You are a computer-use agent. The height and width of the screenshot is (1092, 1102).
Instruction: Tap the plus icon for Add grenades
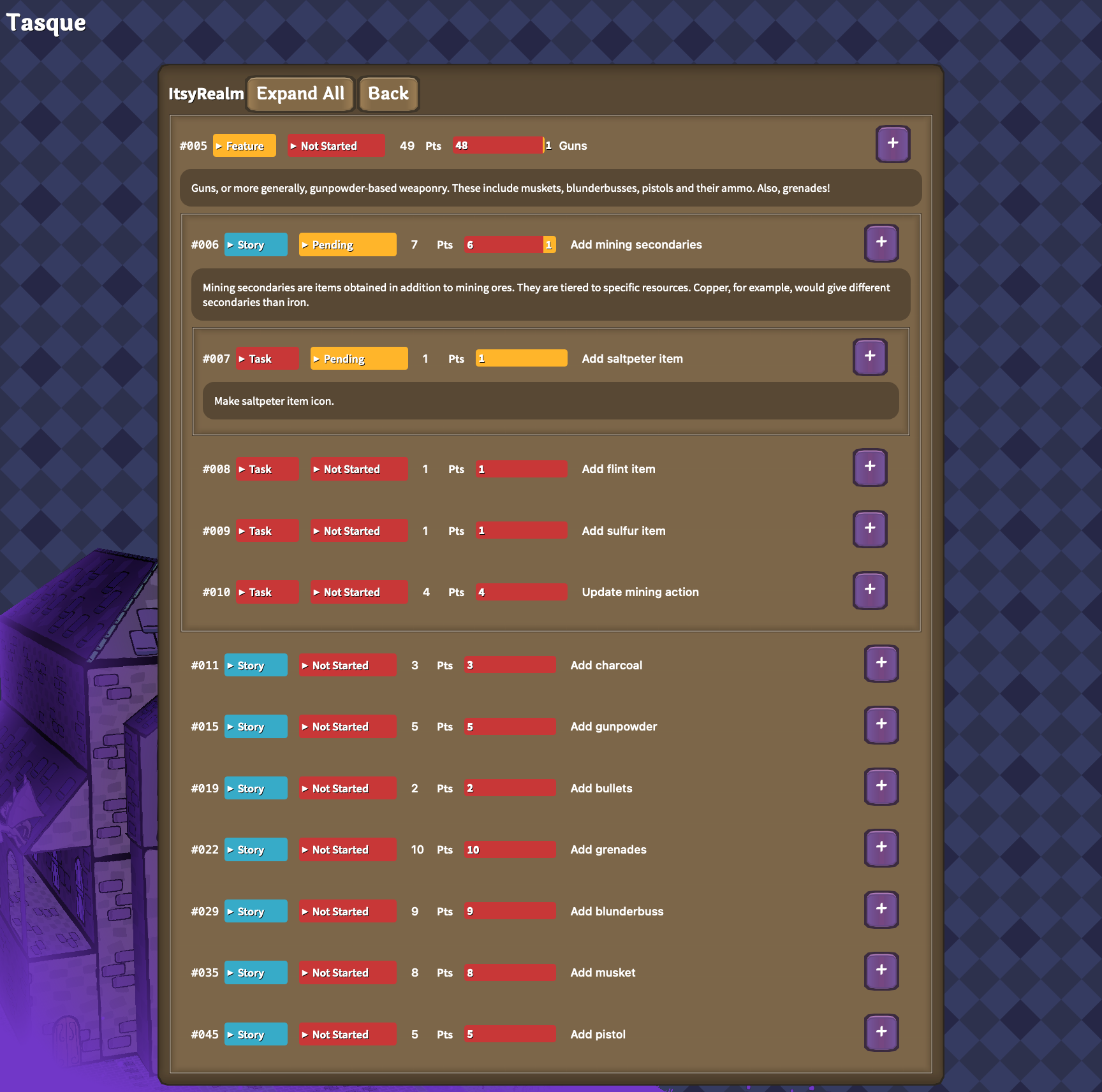(881, 847)
